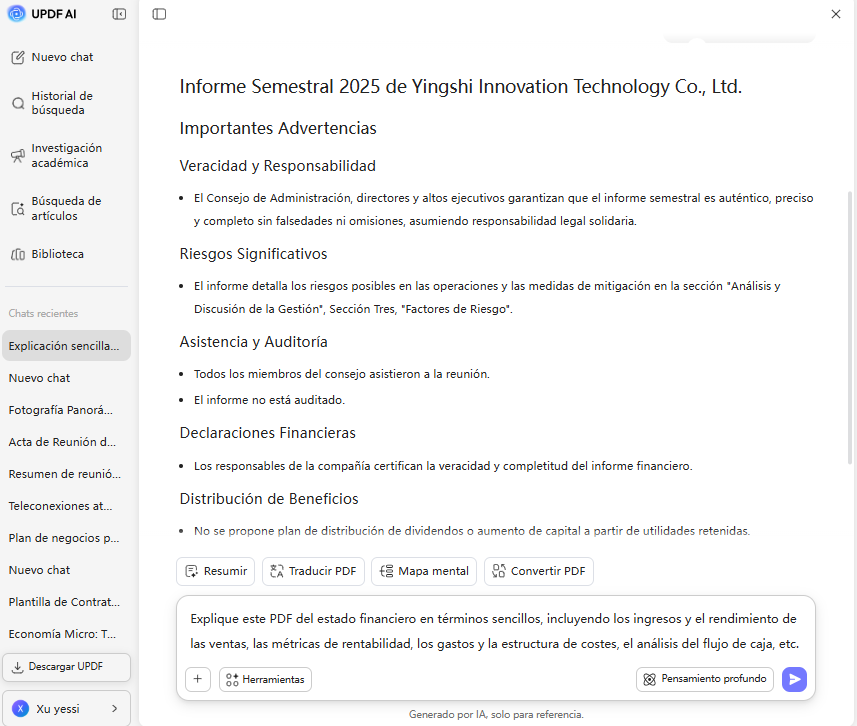857x726 pixels.
Task: Click the 'Distribución de Beneficios' heading
Action: pyautogui.click(x=269, y=499)
